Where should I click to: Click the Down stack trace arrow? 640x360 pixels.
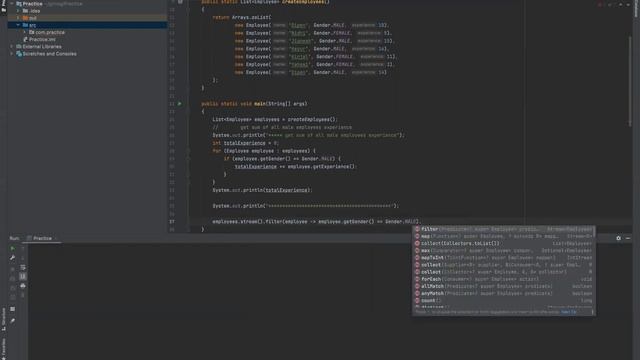coord(23,258)
